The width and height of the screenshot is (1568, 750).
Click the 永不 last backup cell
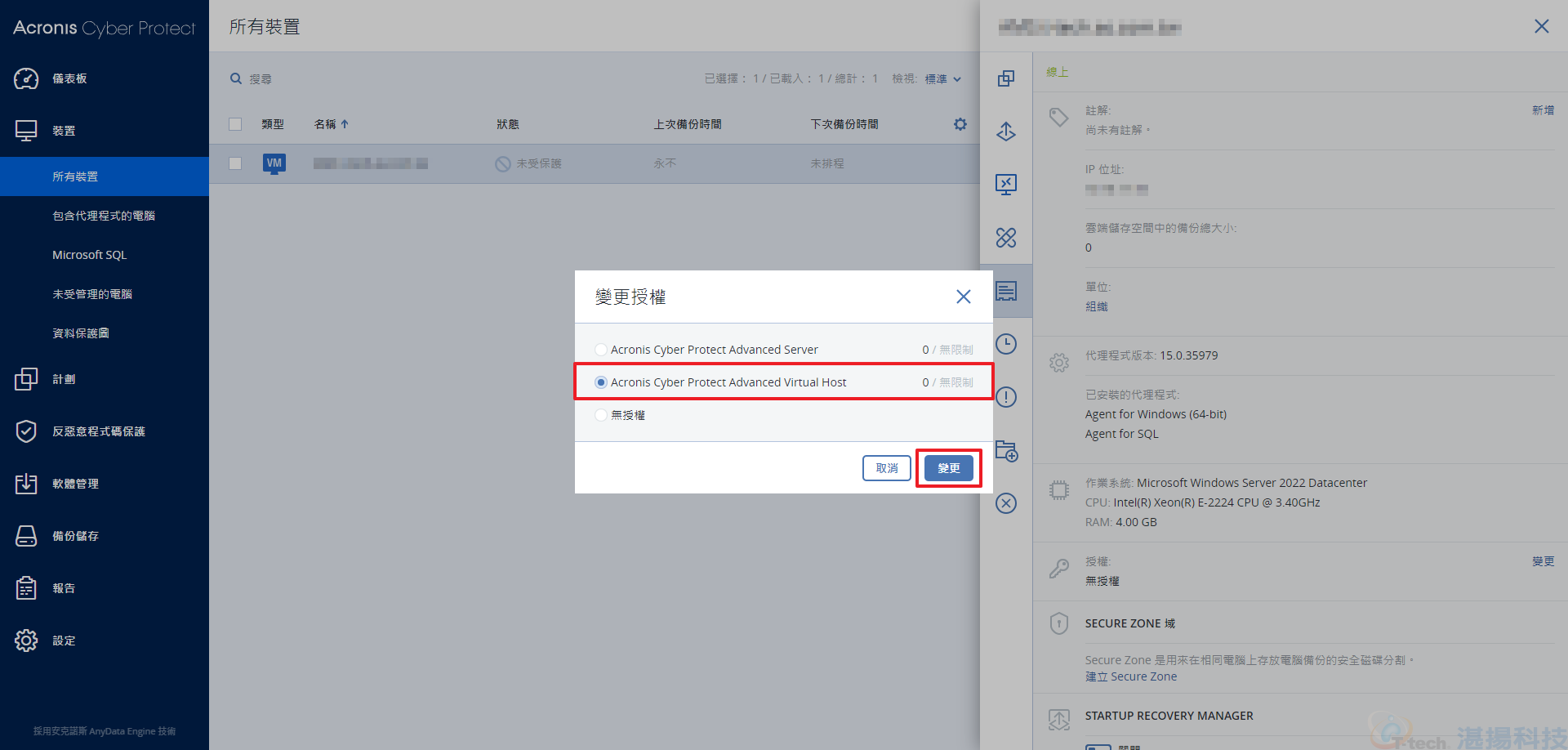pyautogui.click(x=665, y=163)
